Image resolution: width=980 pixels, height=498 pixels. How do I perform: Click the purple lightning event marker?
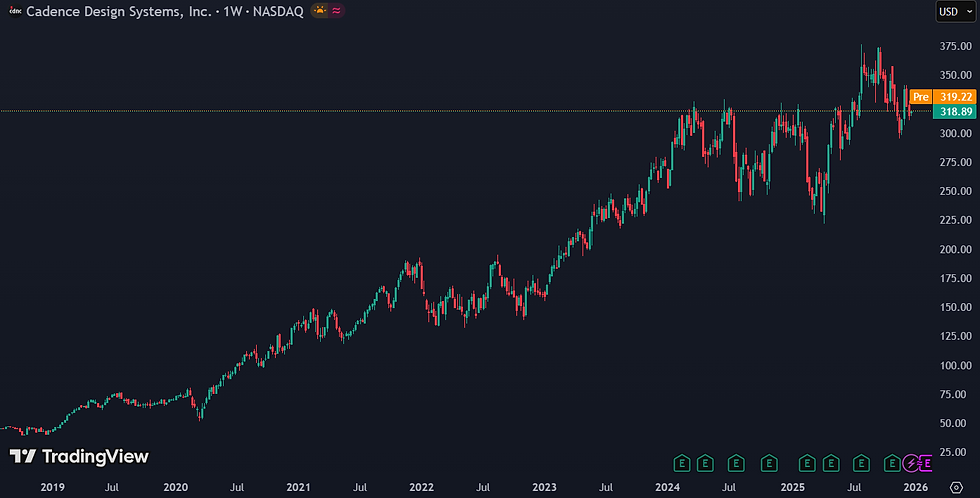(911, 463)
